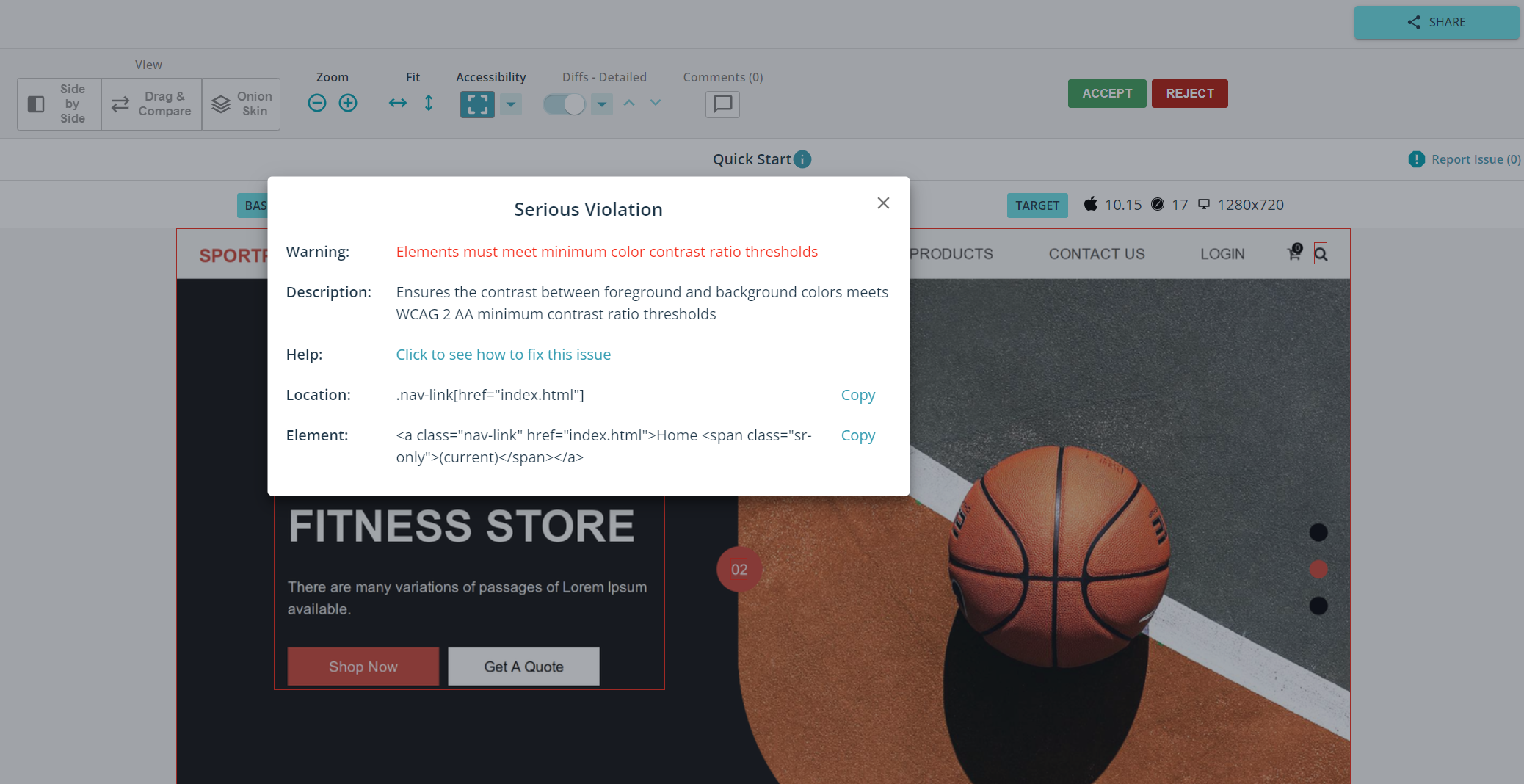
Task: Click the Quick Start info icon
Action: click(x=802, y=159)
